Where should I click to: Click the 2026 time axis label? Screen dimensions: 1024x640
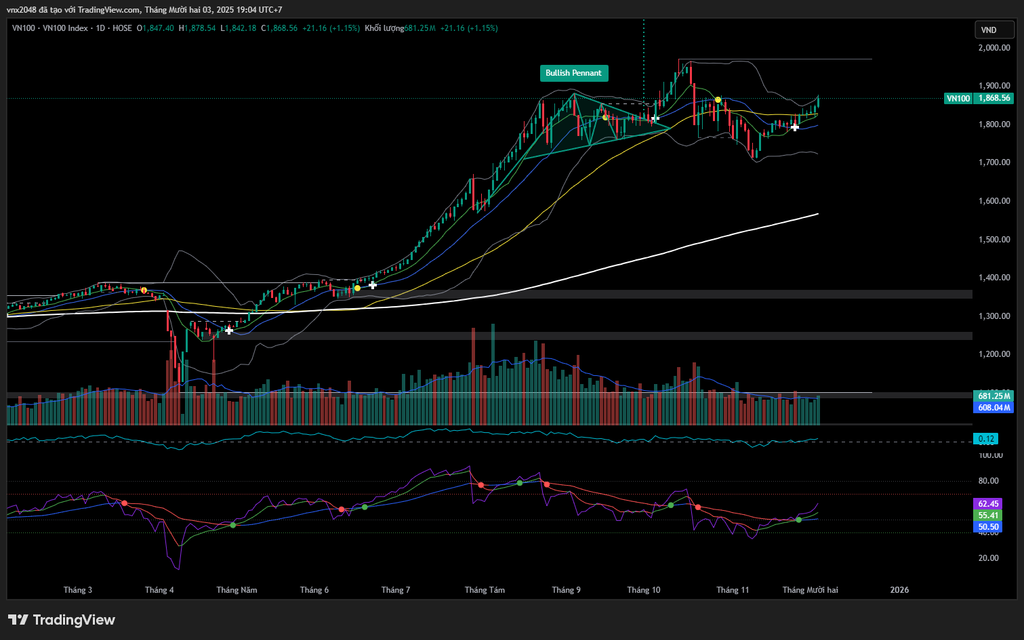point(899,590)
